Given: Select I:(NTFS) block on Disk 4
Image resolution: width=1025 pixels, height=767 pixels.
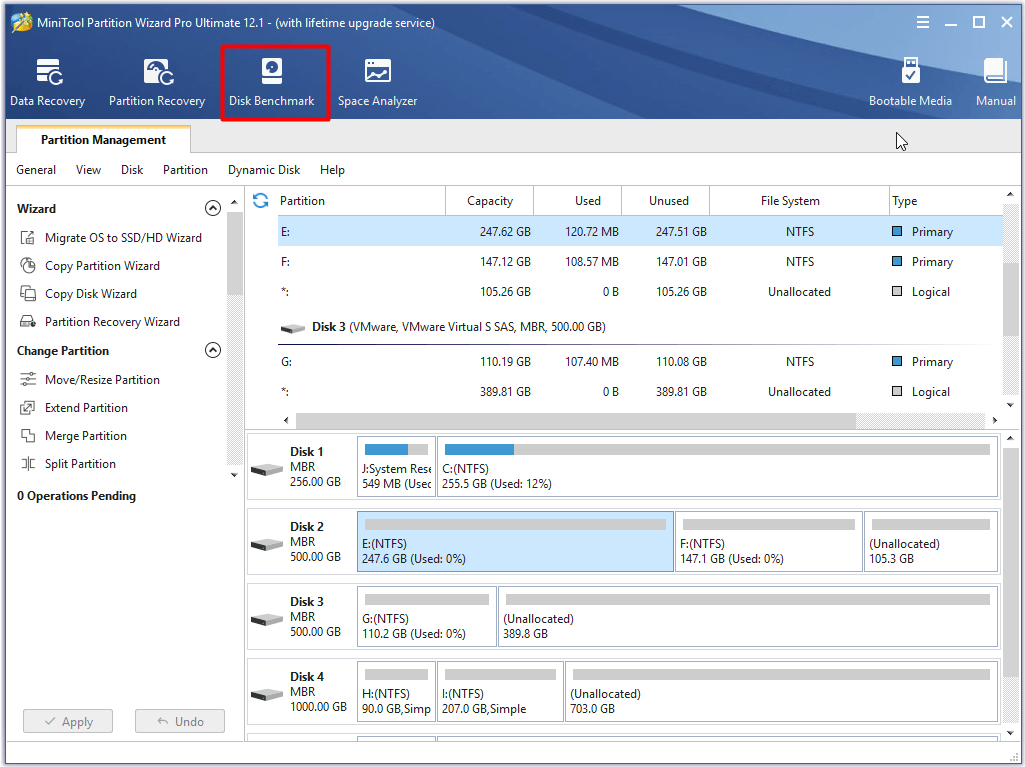Looking at the screenshot, I should 500,692.
